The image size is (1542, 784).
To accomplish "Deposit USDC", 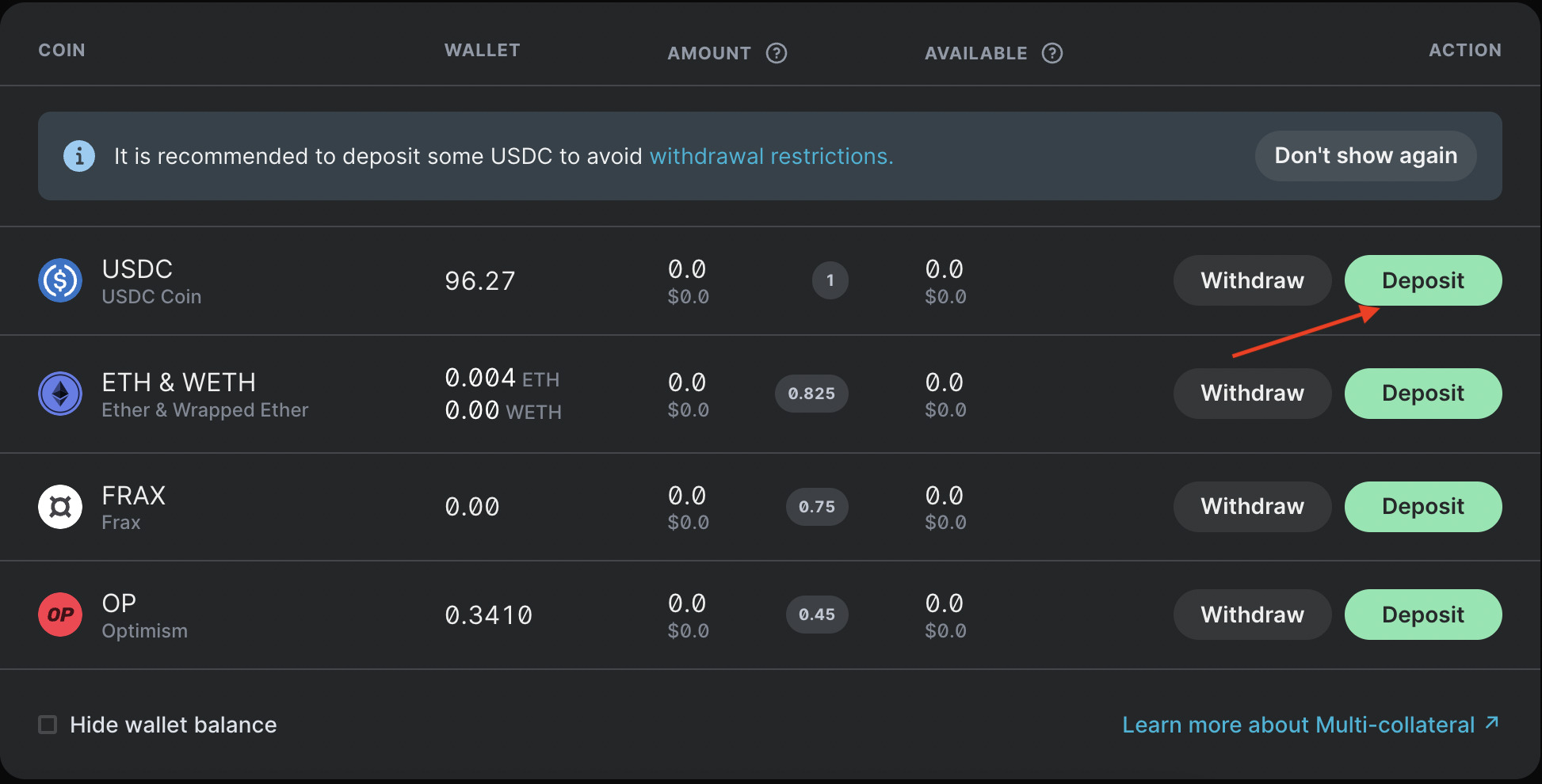I will point(1423,280).
